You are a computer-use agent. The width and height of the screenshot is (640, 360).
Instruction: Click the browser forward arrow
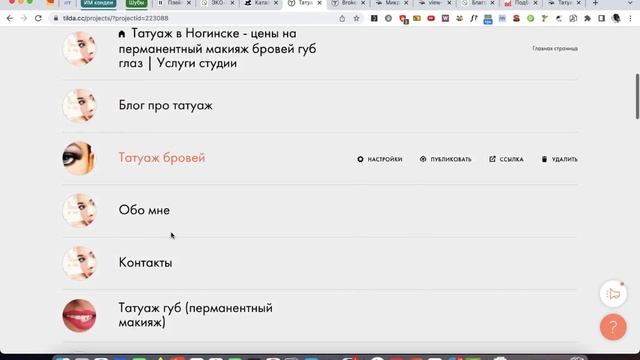pyautogui.click(x=24, y=18)
